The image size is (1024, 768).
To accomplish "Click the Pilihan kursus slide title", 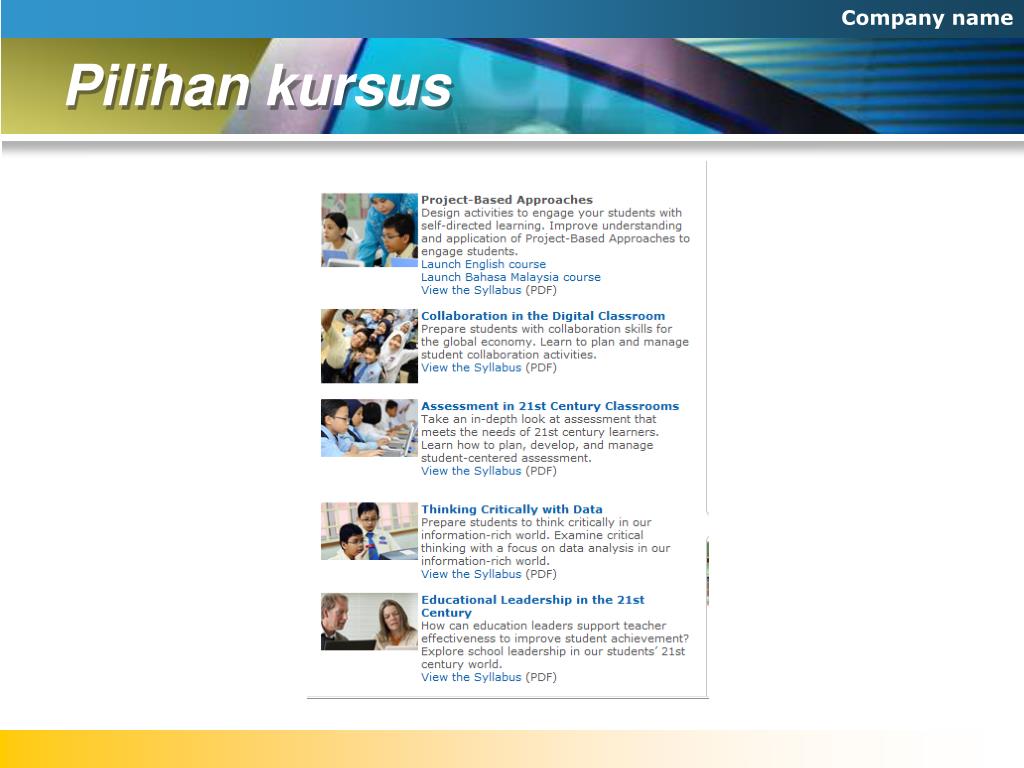I will click(259, 86).
